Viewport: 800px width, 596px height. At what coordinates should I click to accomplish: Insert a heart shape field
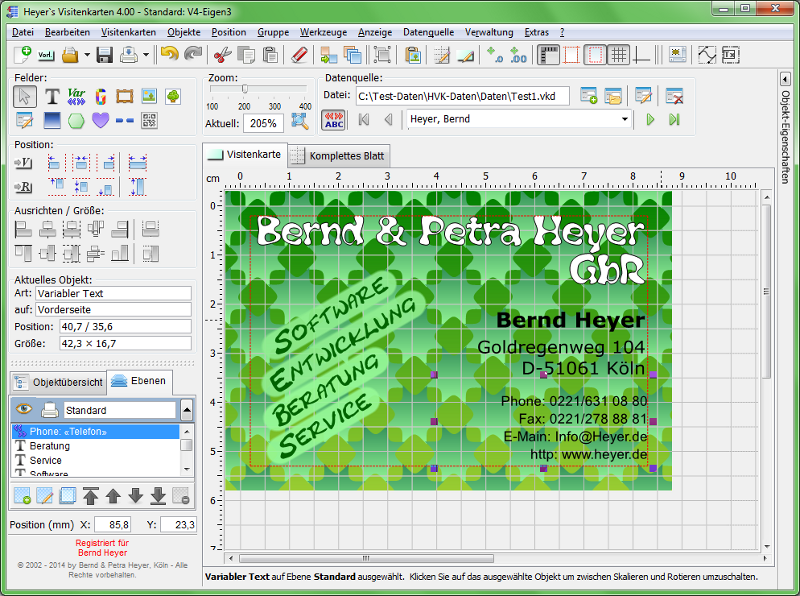coord(100,121)
